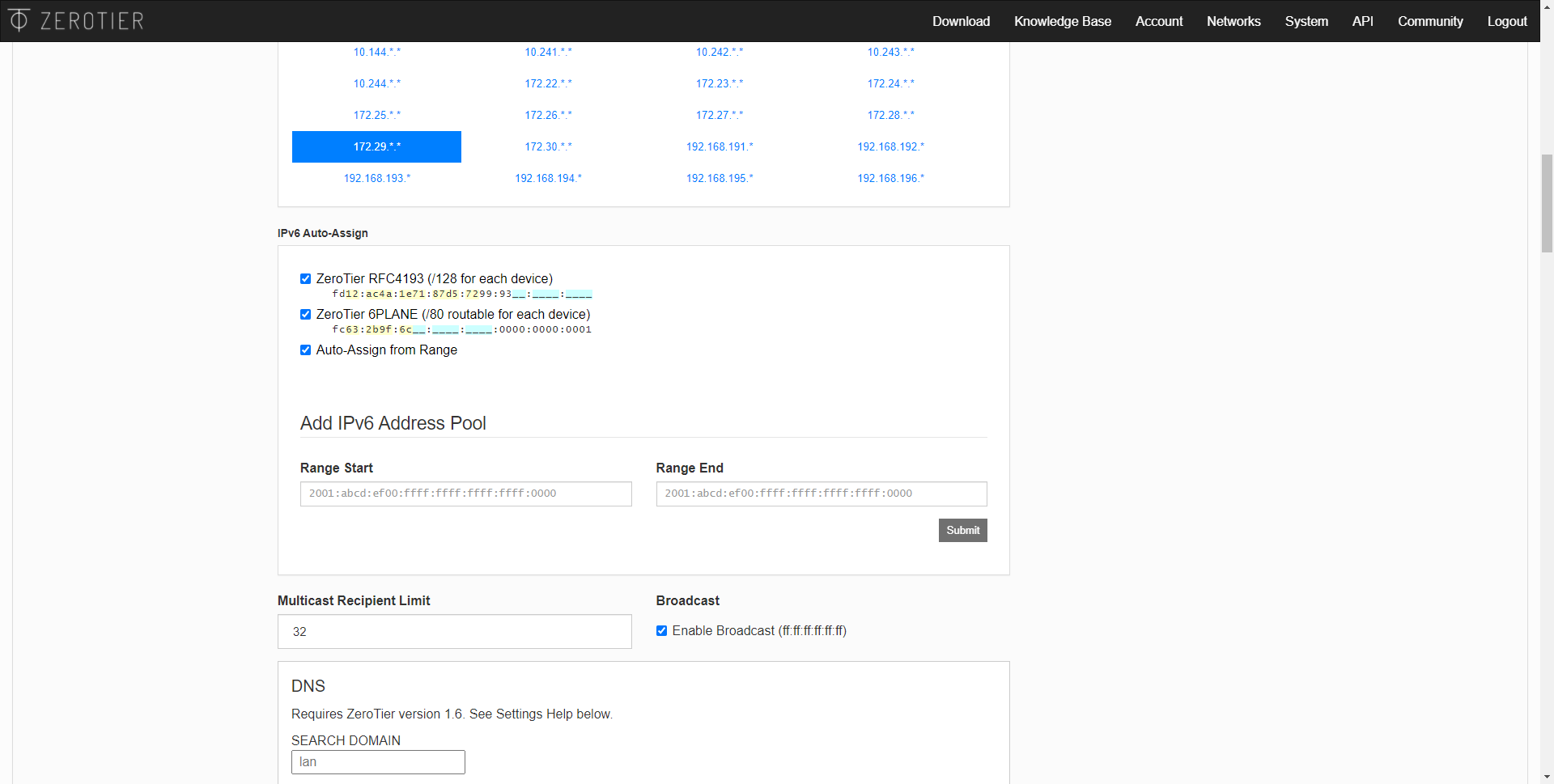Viewport: 1554px width, 784px height.
Task: Uncheck Auto-Assign from Range
Action: pyautogui.click(x=305, y=350)
